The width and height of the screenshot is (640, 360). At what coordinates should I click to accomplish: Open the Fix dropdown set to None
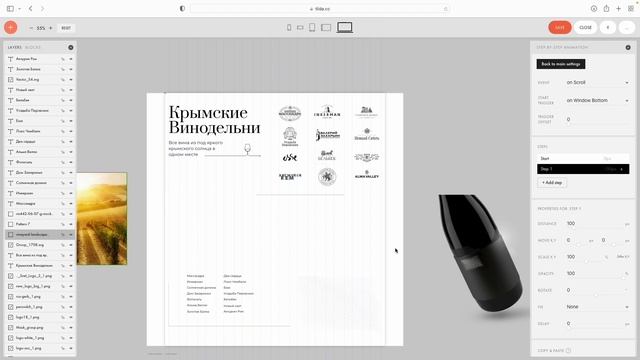pos(597,307)
